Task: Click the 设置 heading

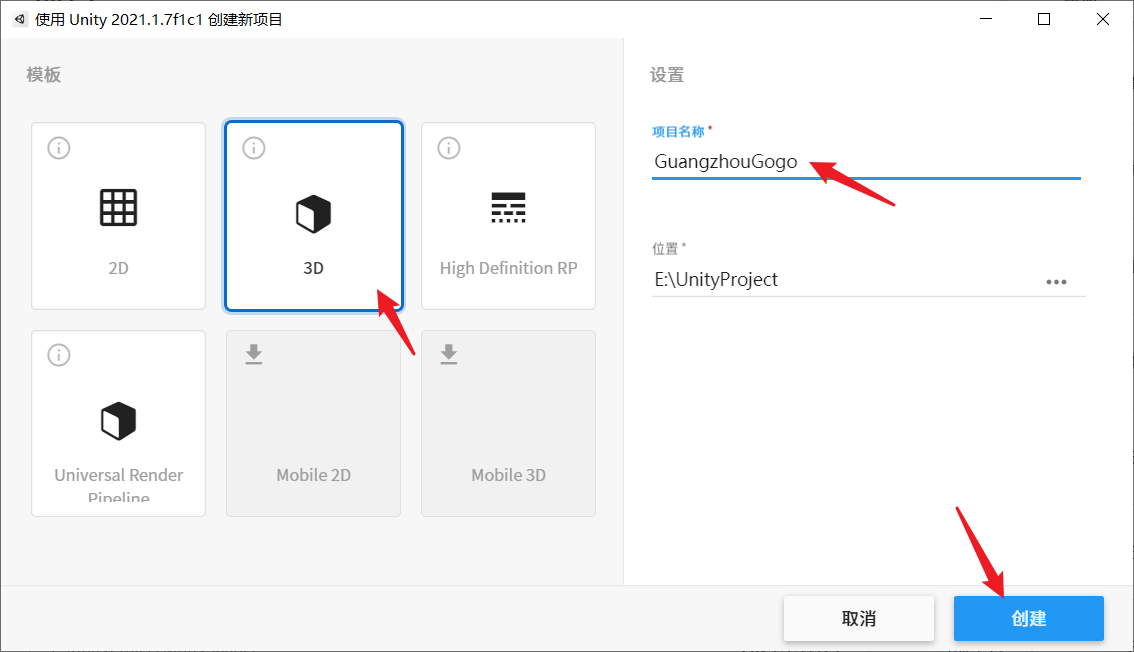Action: [x=667, y=74]
